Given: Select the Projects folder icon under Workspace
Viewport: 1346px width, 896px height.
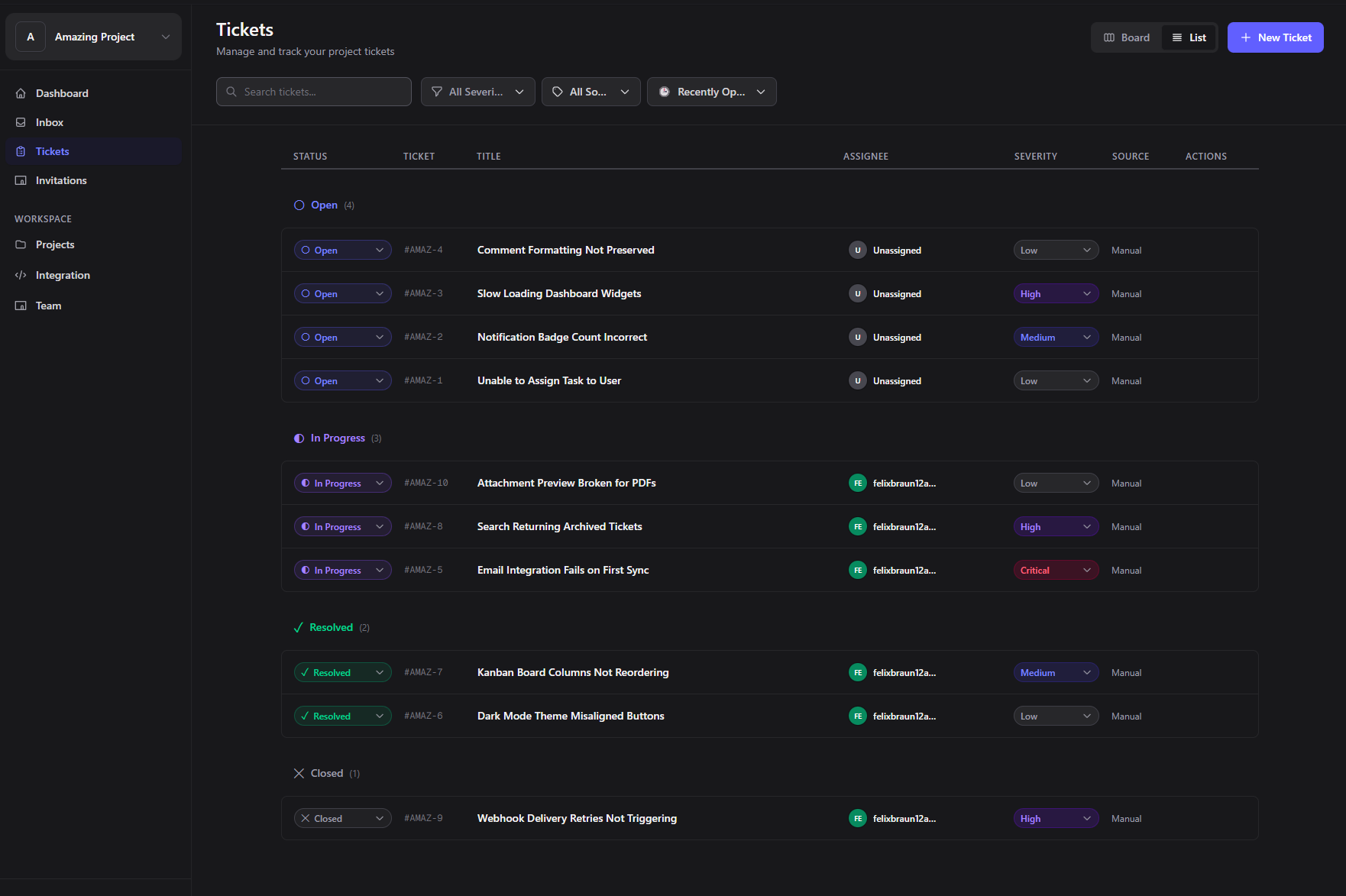Looking at the screenshot, I should [x=21, y=244].
